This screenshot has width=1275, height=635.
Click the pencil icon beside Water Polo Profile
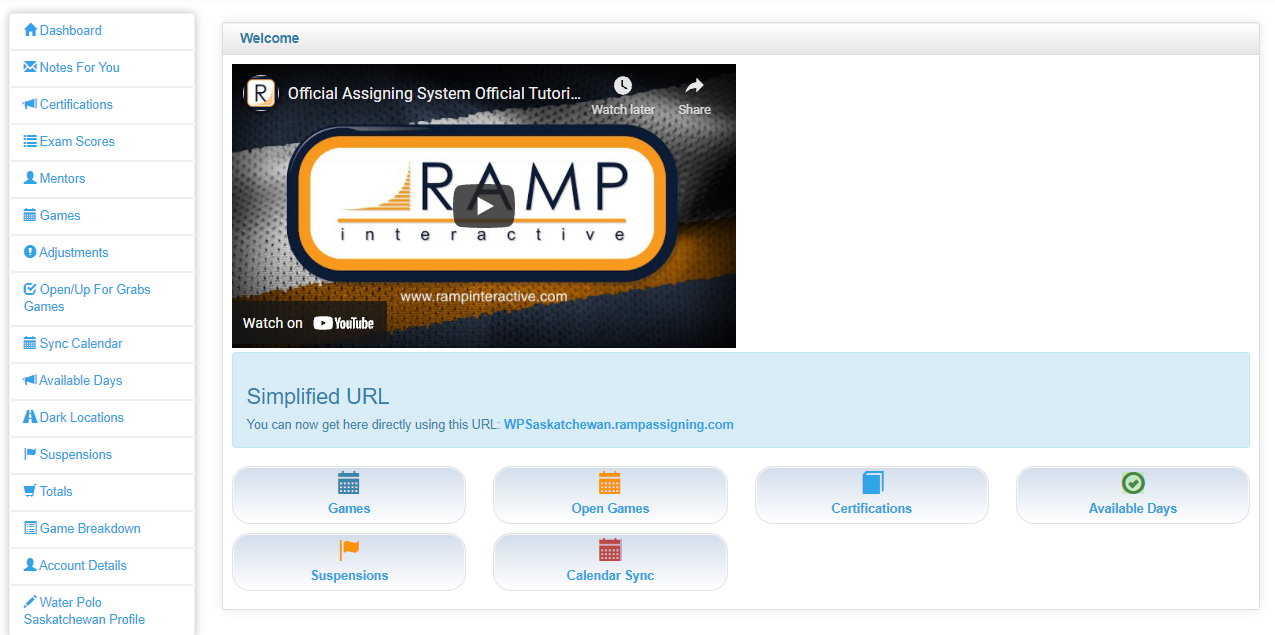(30, 602)
